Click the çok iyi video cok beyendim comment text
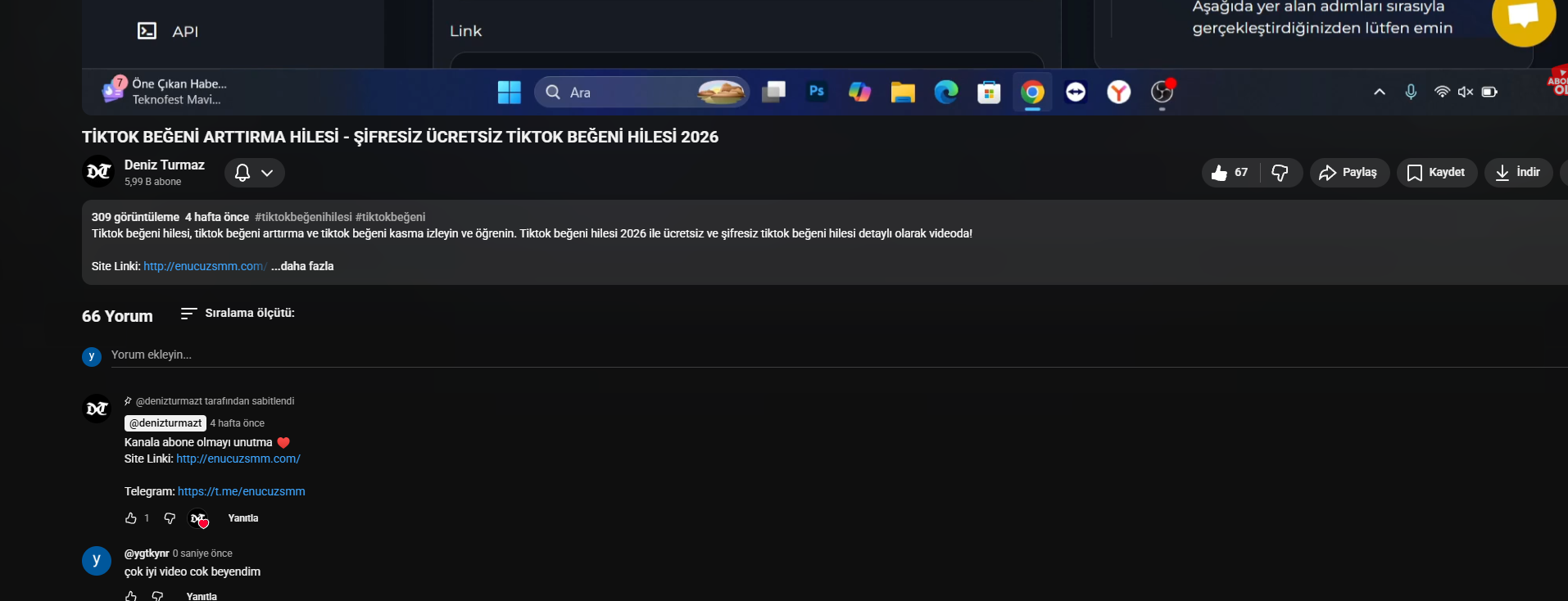1568x601 pixels. (193, 572)
